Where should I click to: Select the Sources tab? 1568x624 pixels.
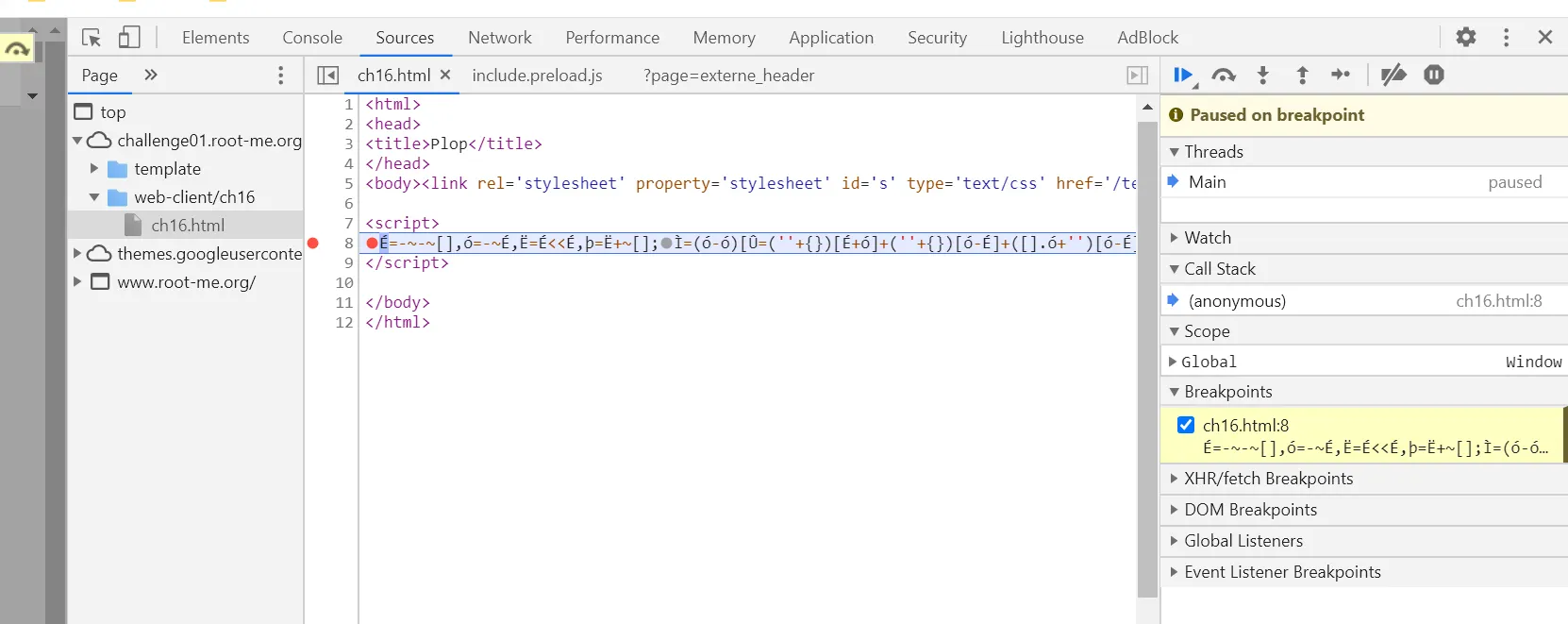tap(405, 38)
